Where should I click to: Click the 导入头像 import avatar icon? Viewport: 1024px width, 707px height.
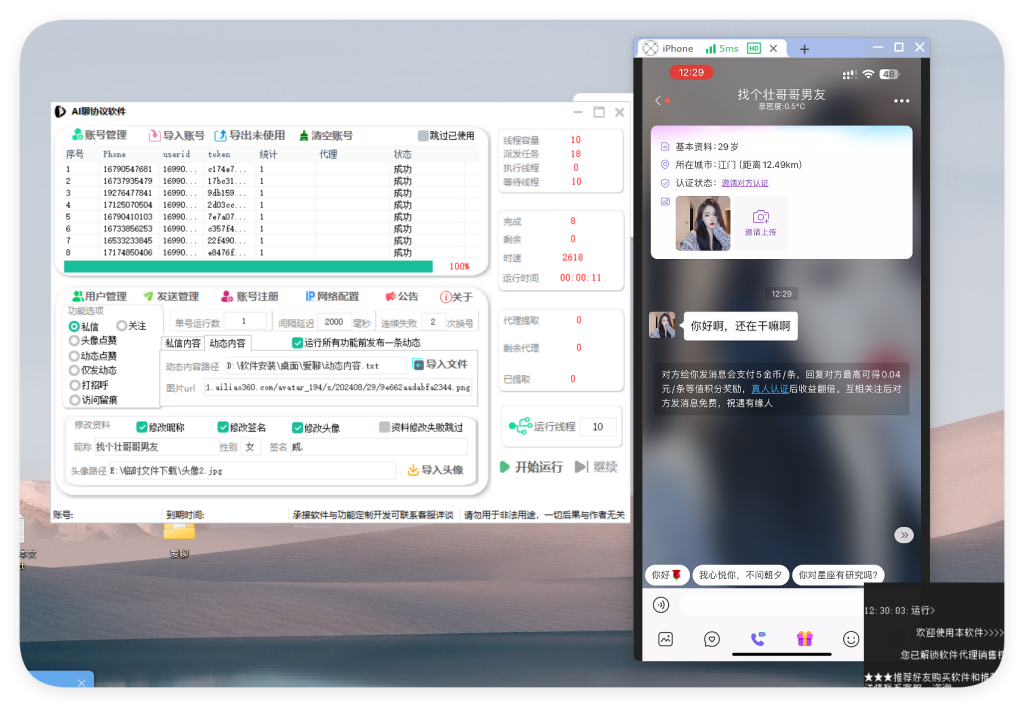click(x=413, y=470)
